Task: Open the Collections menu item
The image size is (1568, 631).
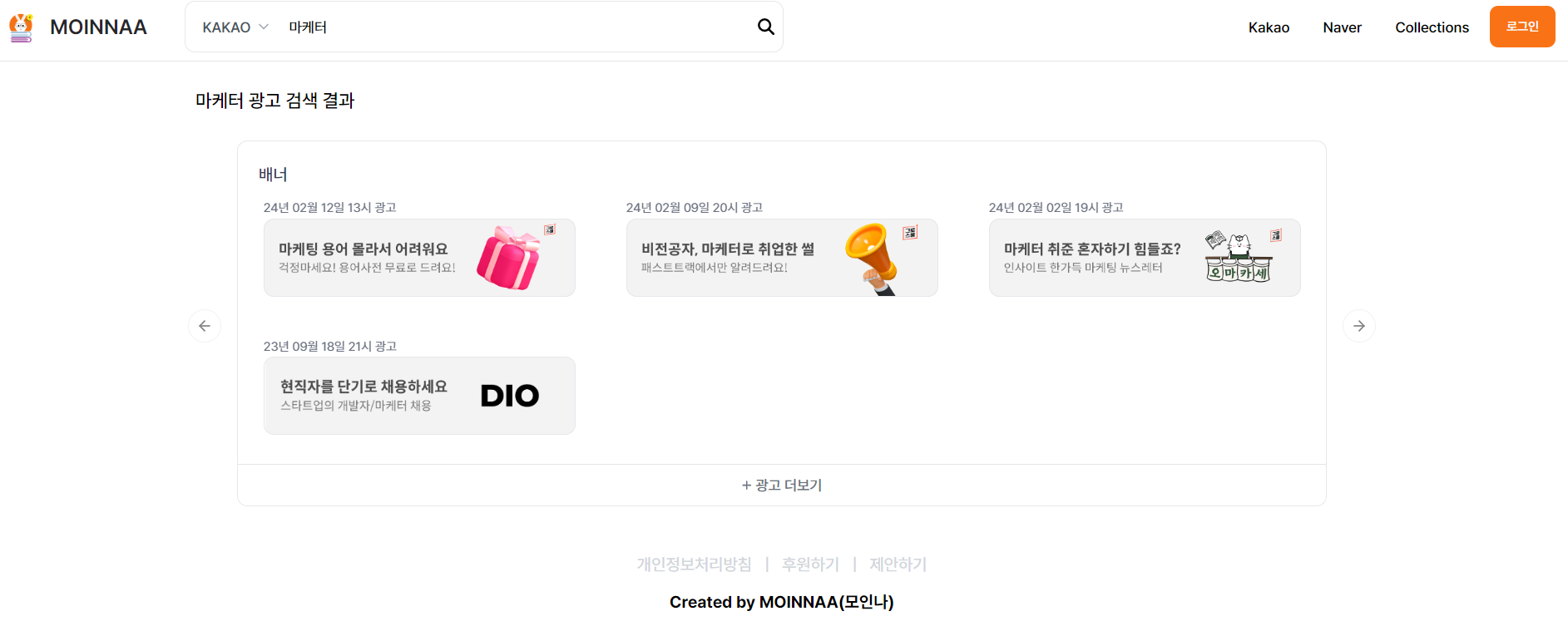Action: 1432,27
